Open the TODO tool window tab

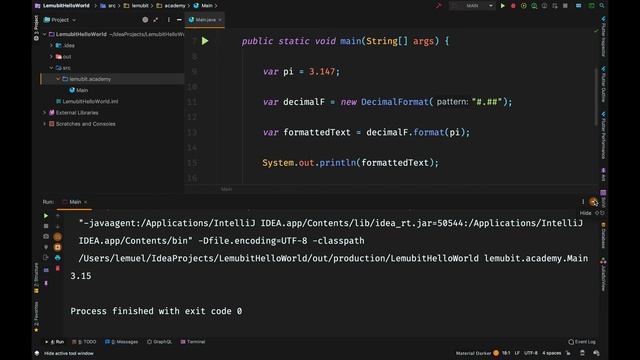[84, 342]
